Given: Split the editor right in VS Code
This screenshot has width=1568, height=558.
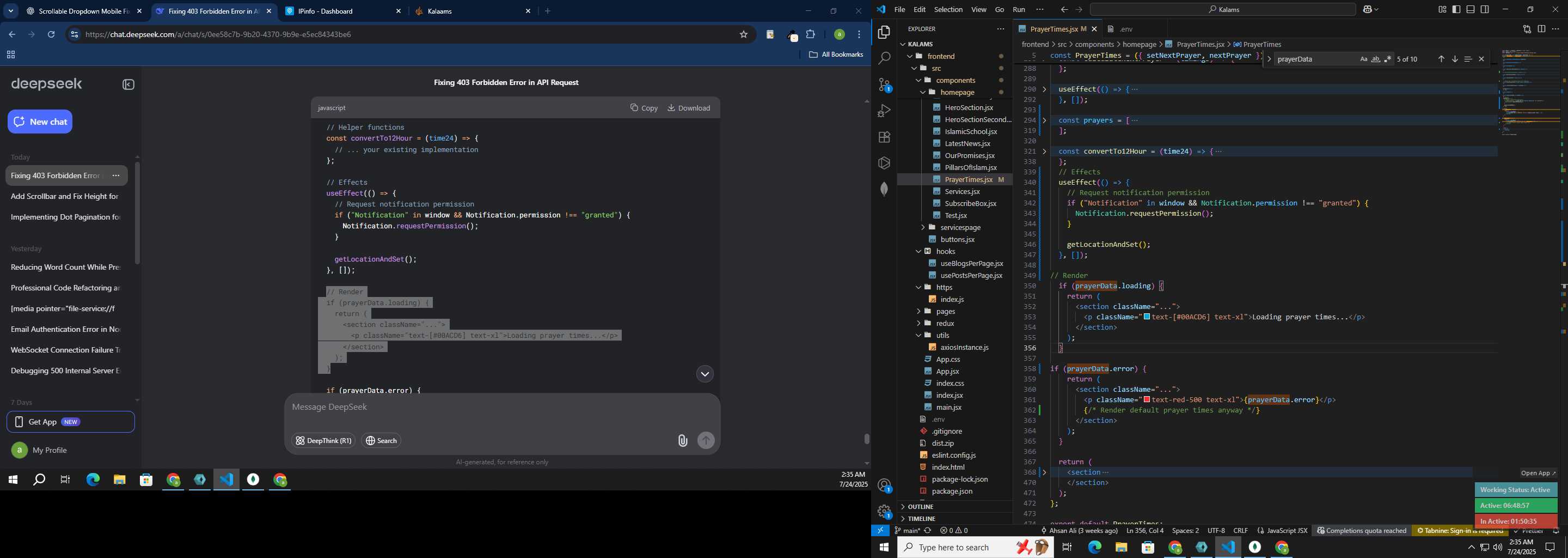Looking at the screenshot, I should [x=1541, y=29].
